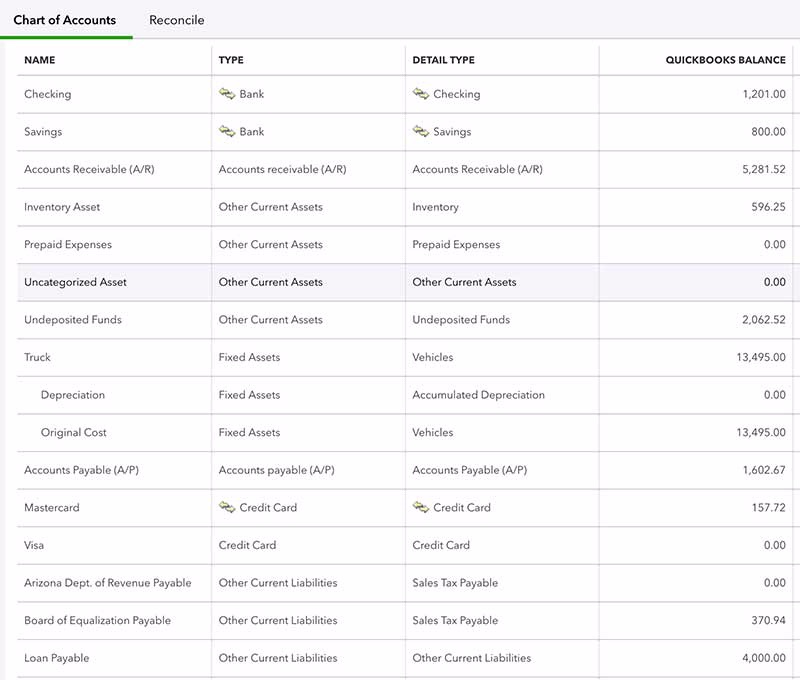Click bank feed icon in Checking Type cell
Image resolution: width=800 pixels, height=680 pixels.
pos(227,93)
